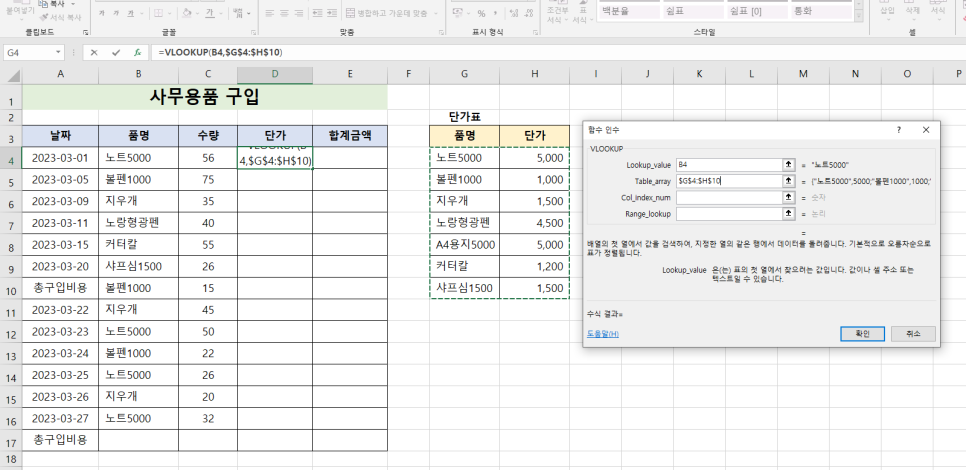Viewport: 966px width, 470px height.
Task: Click Merge and Center (병합하고 가운데 맞춤)
Action: coord(388,13)
